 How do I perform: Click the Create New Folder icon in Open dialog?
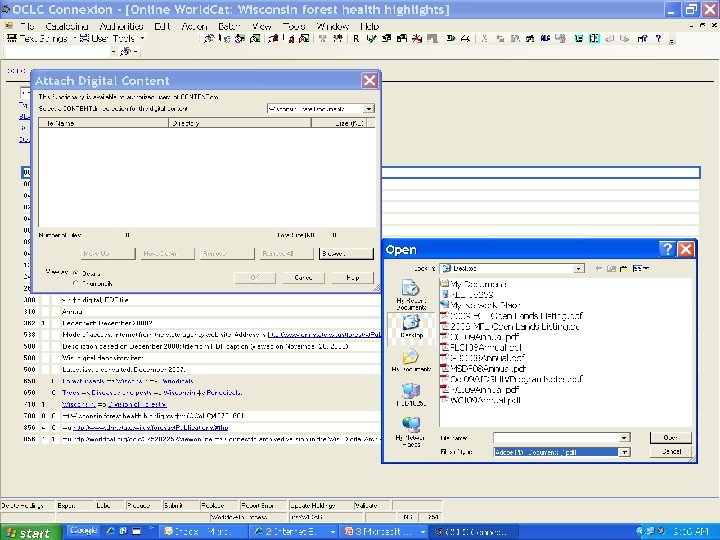[624, 268]
